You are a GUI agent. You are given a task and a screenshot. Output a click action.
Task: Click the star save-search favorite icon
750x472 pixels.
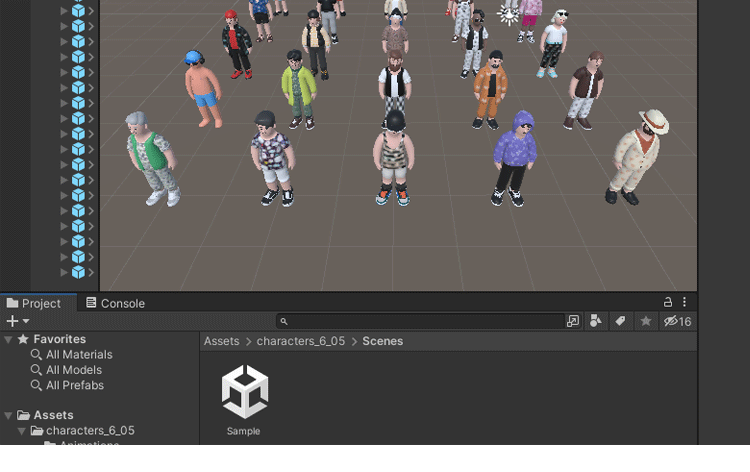point(646,321)
